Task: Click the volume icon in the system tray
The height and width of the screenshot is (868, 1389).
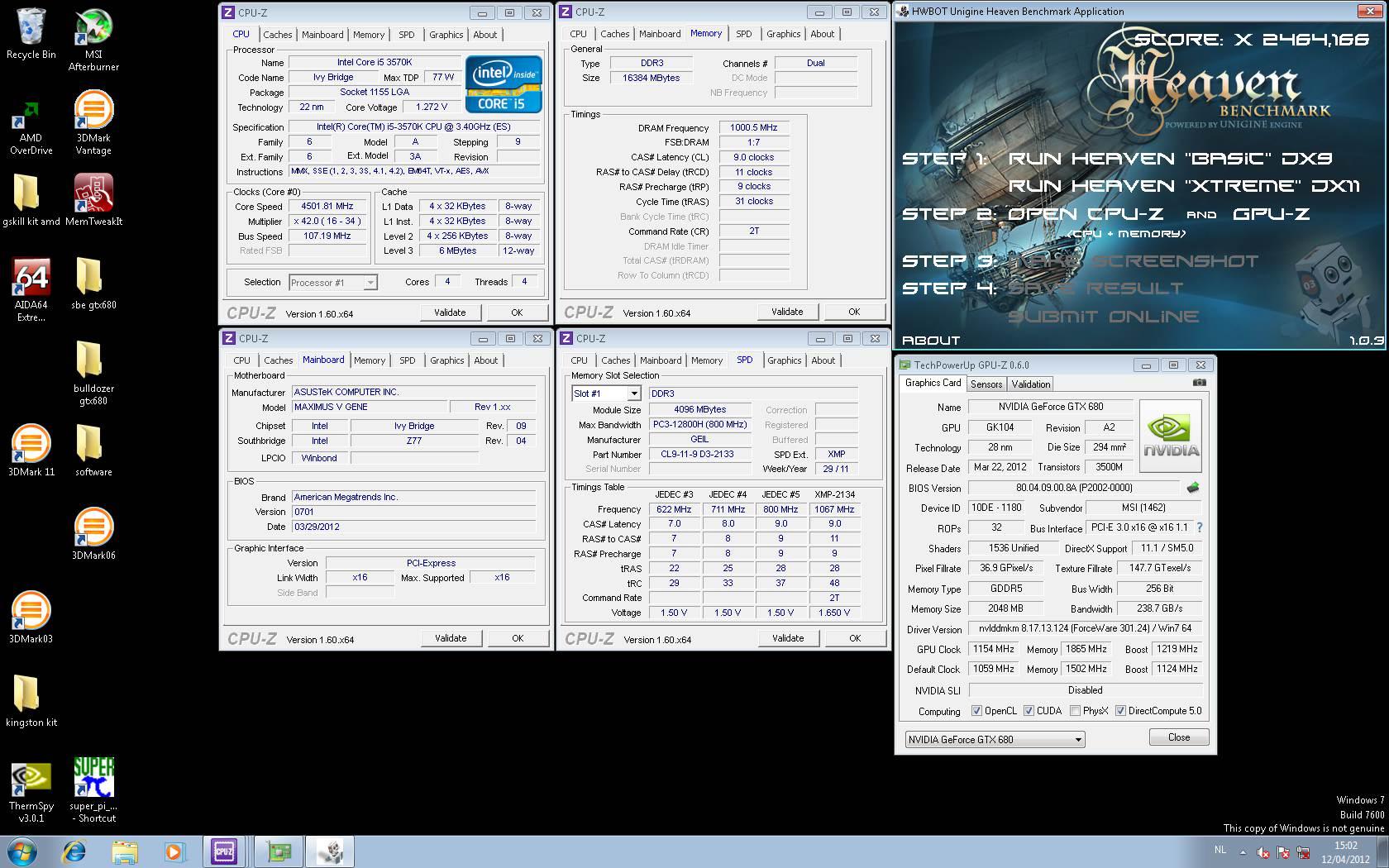Action: [x=1263, y=852]
